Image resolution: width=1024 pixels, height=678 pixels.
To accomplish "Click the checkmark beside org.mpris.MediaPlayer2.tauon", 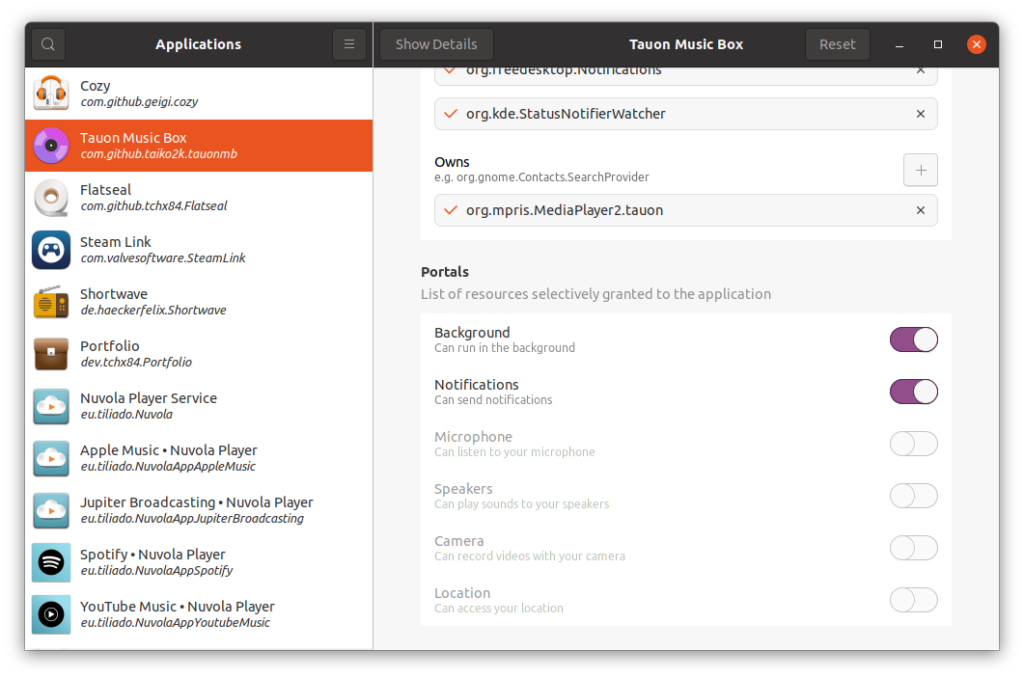I will [450, 210].
